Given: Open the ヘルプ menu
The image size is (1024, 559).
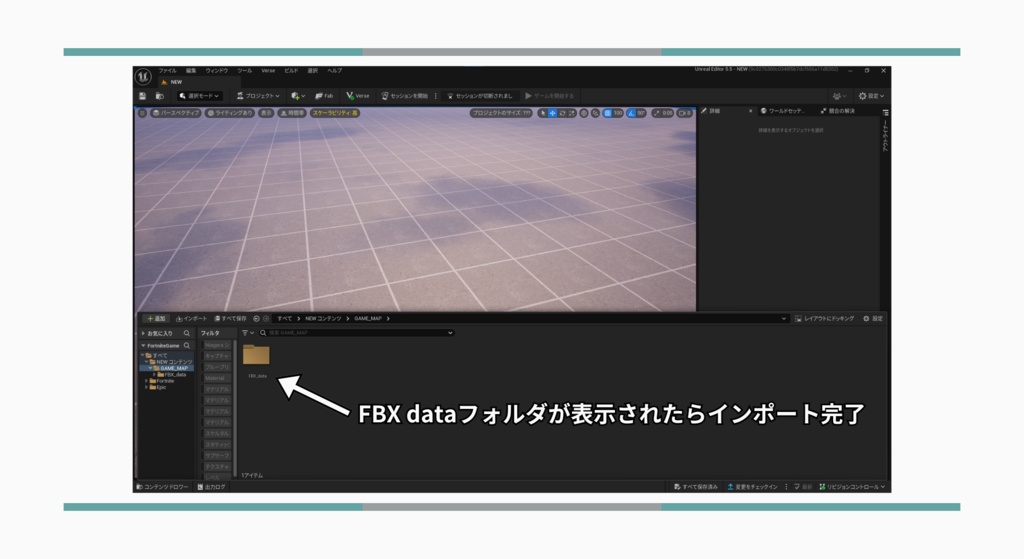Looking at the screenshot, I should point(334,71).
